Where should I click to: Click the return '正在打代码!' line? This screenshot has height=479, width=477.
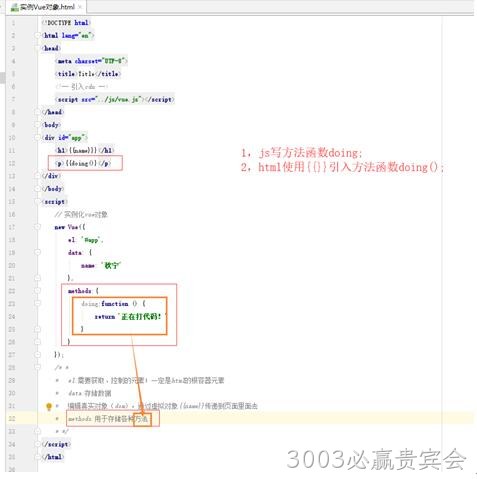coord(130,316)
